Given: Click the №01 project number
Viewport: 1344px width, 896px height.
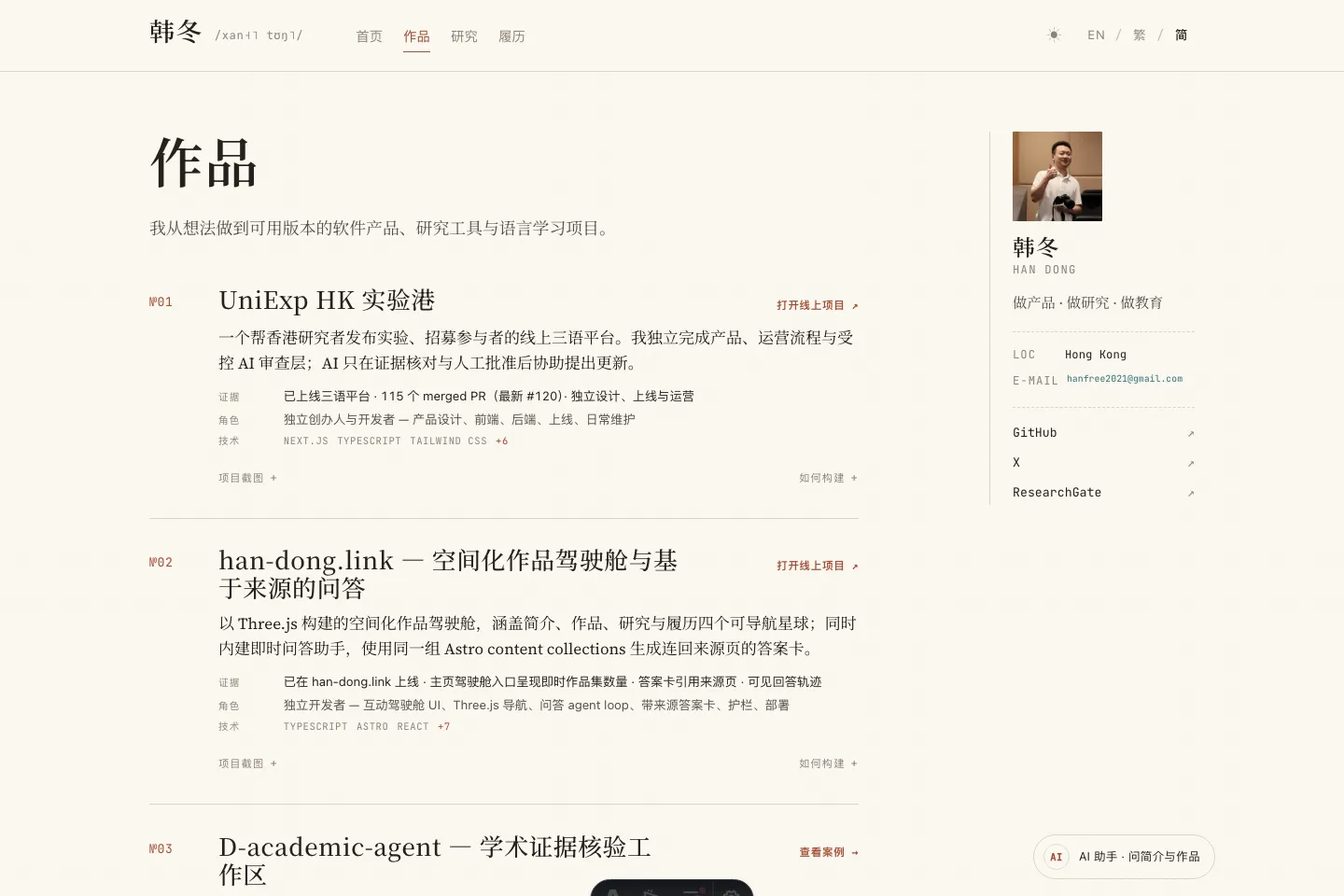Looking at the screenshot, I should click(161, 301).
